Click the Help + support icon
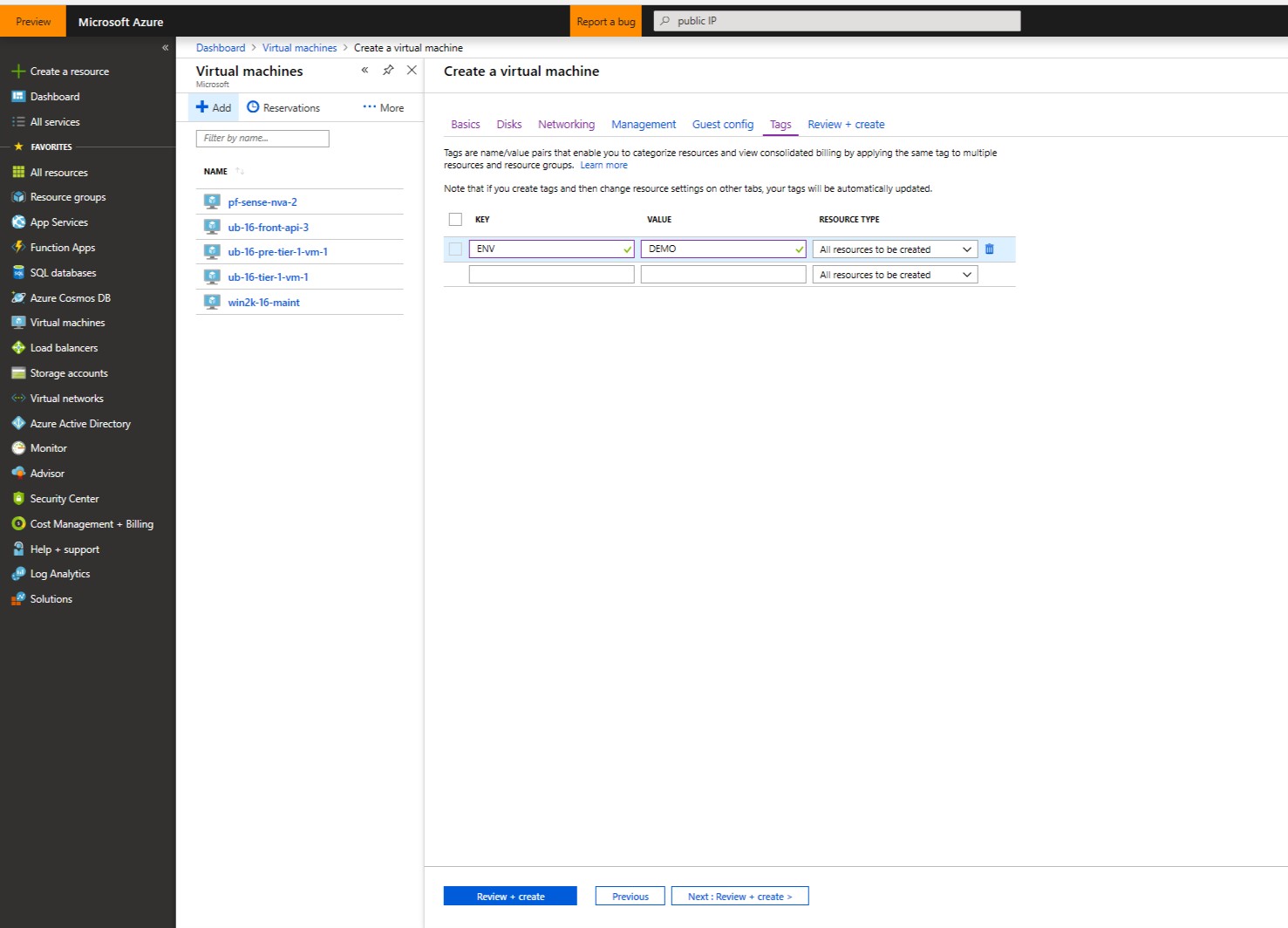This screenshot has width=1288, height=928. (18, 549)
